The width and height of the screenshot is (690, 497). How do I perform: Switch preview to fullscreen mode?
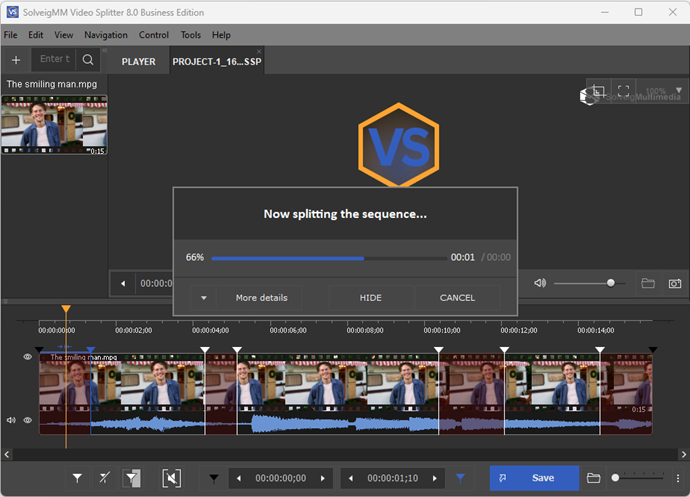[623, 91]
